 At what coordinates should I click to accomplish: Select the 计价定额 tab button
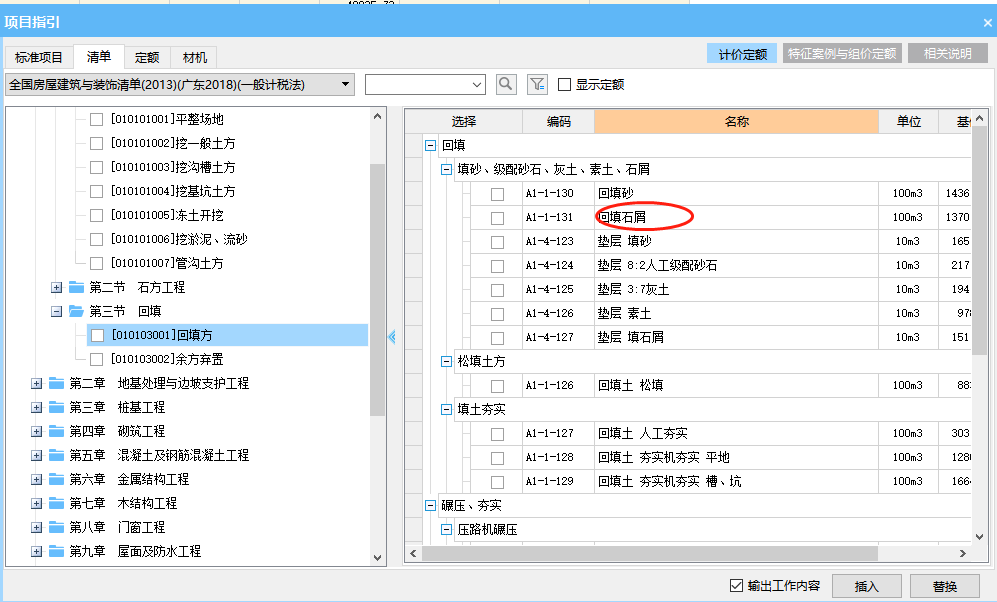[x=743, y=54]
